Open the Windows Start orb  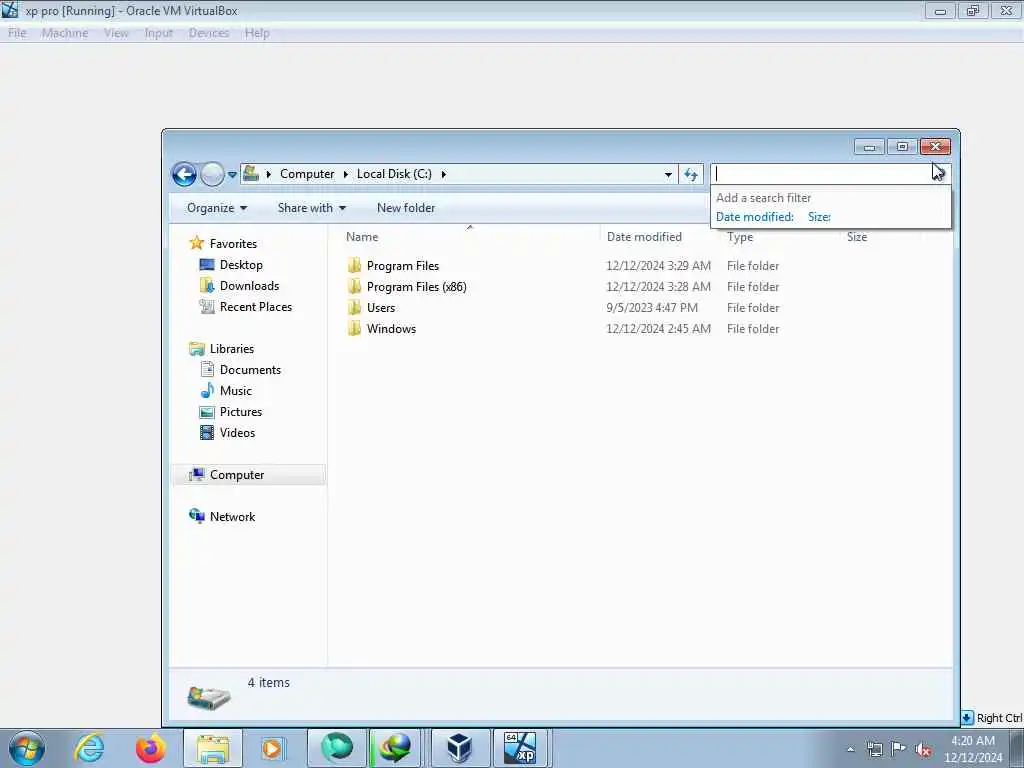click(27, 748)
